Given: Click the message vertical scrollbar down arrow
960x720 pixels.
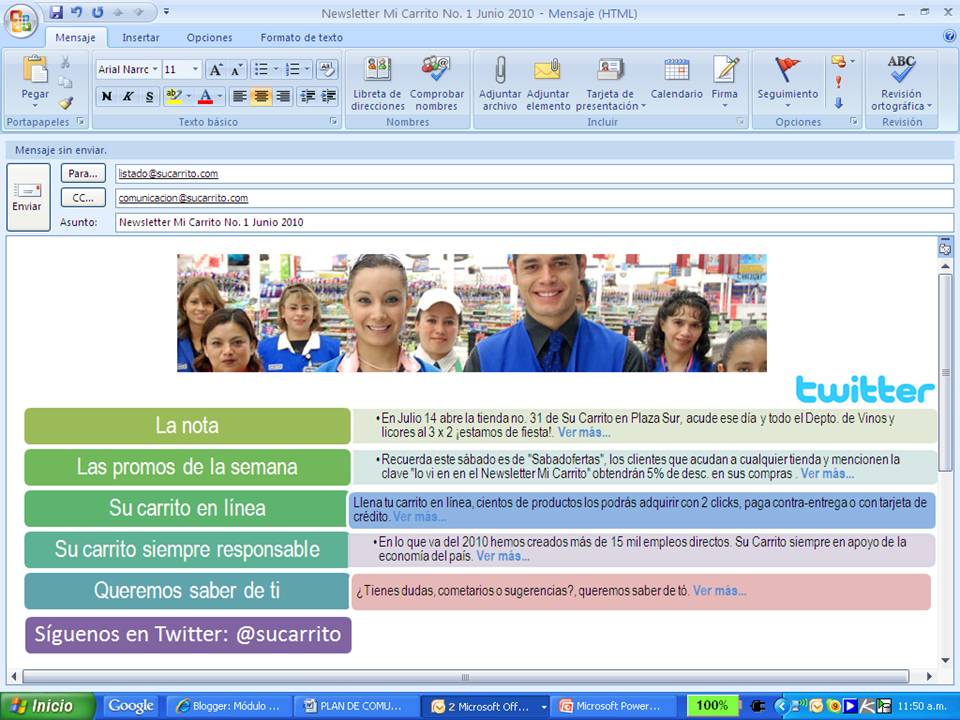Looking at the screenshot, I should pyautogui.click(x=945, y=660).
